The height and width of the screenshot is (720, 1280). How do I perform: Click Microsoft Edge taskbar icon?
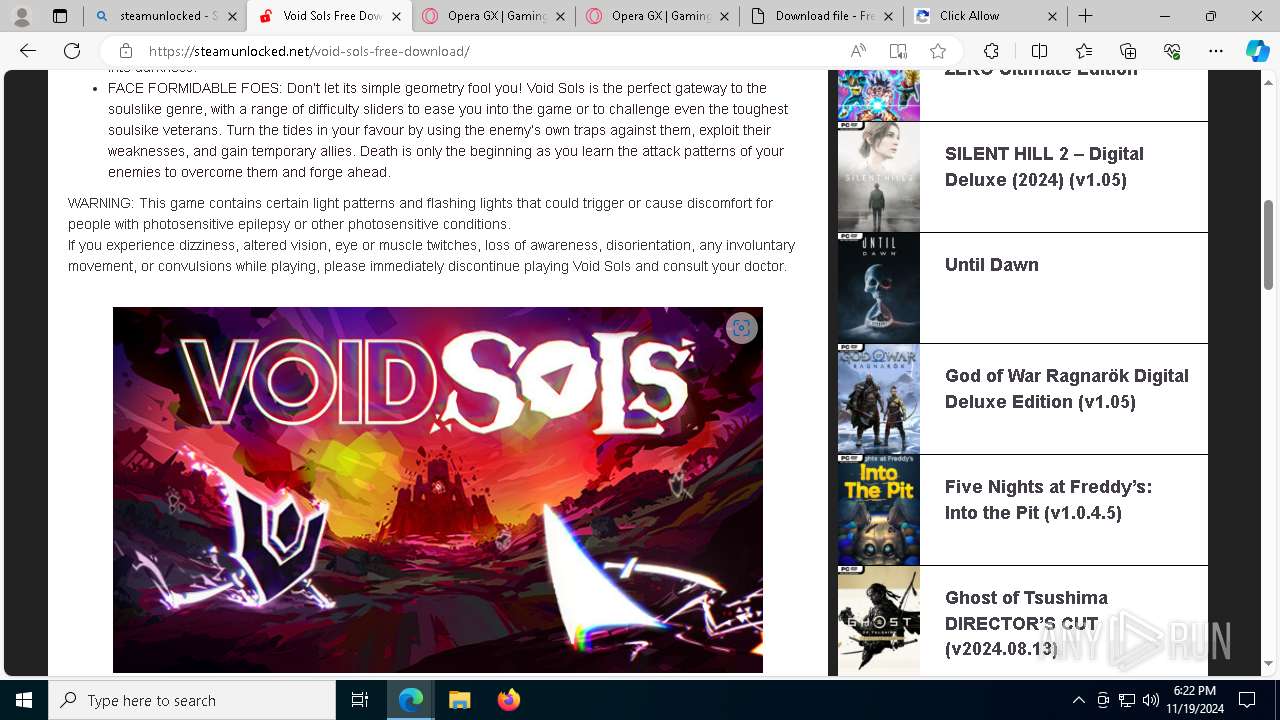point(411,700)
